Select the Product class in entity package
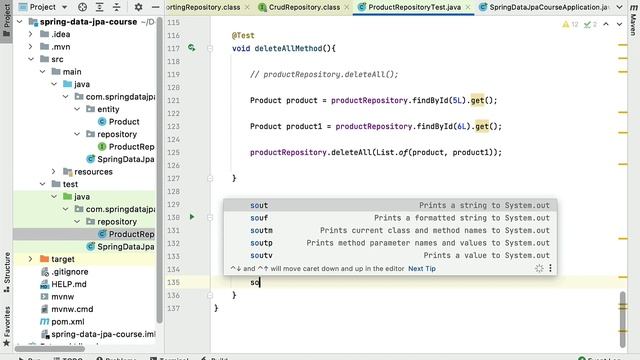 coord(119,122)
